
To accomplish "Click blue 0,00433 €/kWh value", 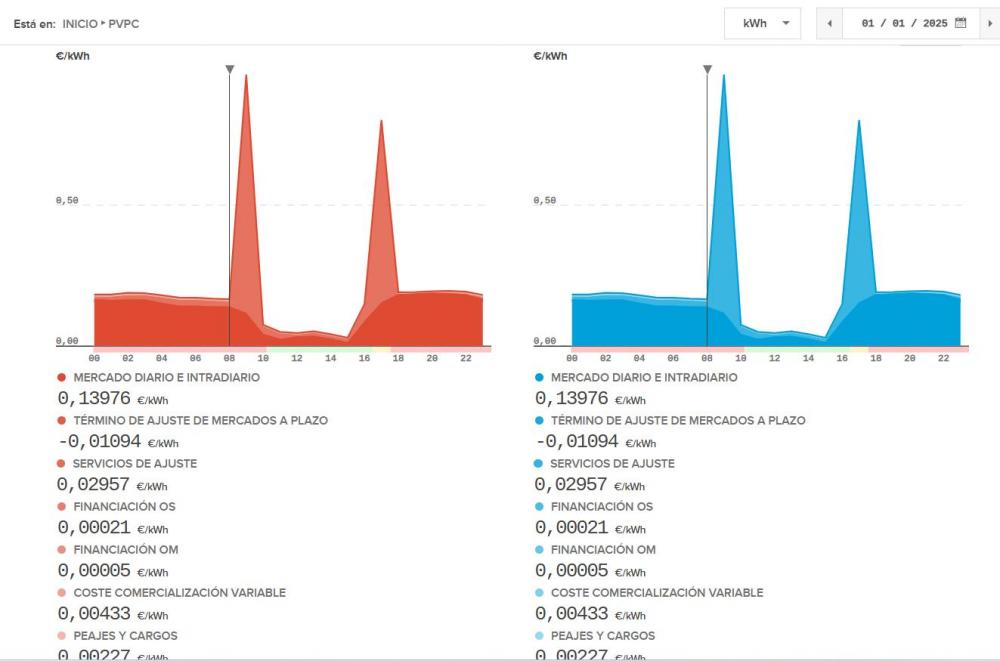I will [591, 614].
